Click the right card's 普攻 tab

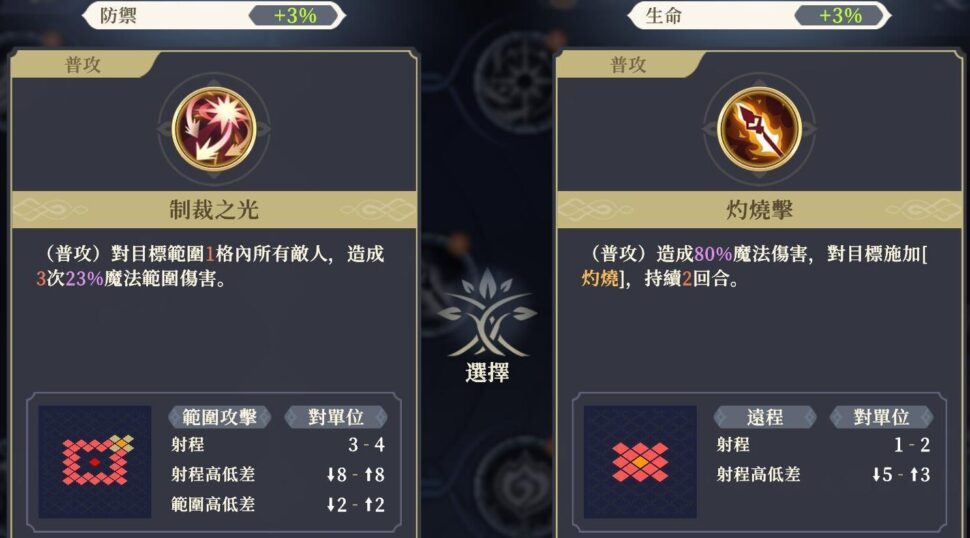629,64
